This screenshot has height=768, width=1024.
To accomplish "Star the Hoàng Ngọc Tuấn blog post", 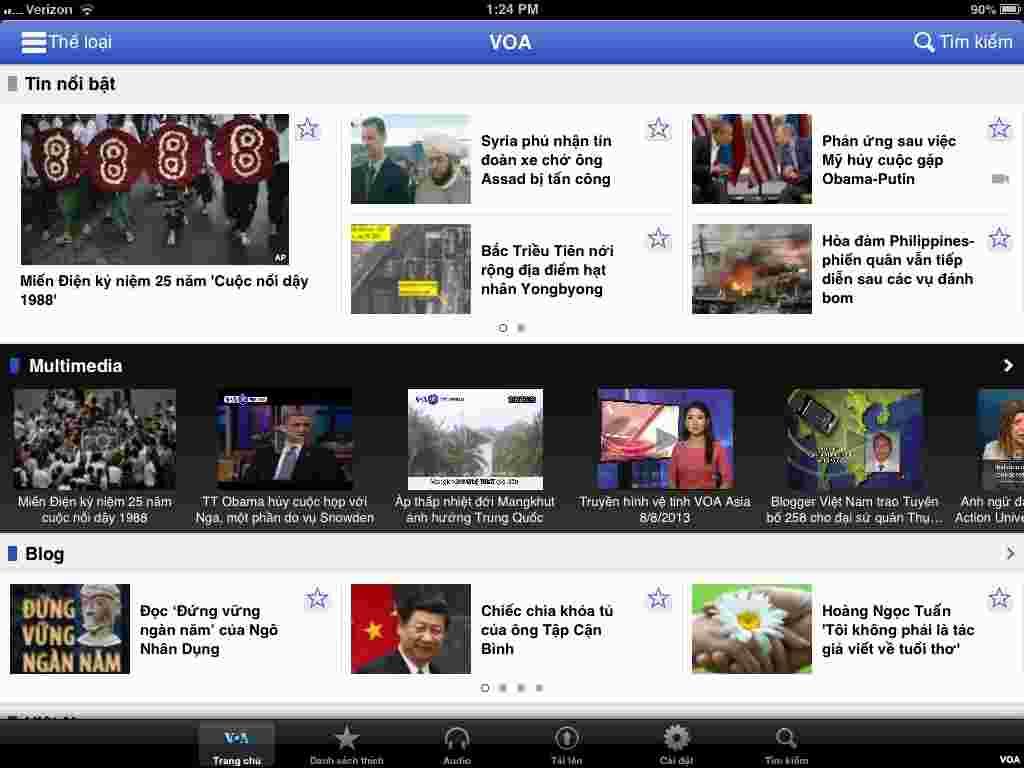I will click(x=999, y=598).
